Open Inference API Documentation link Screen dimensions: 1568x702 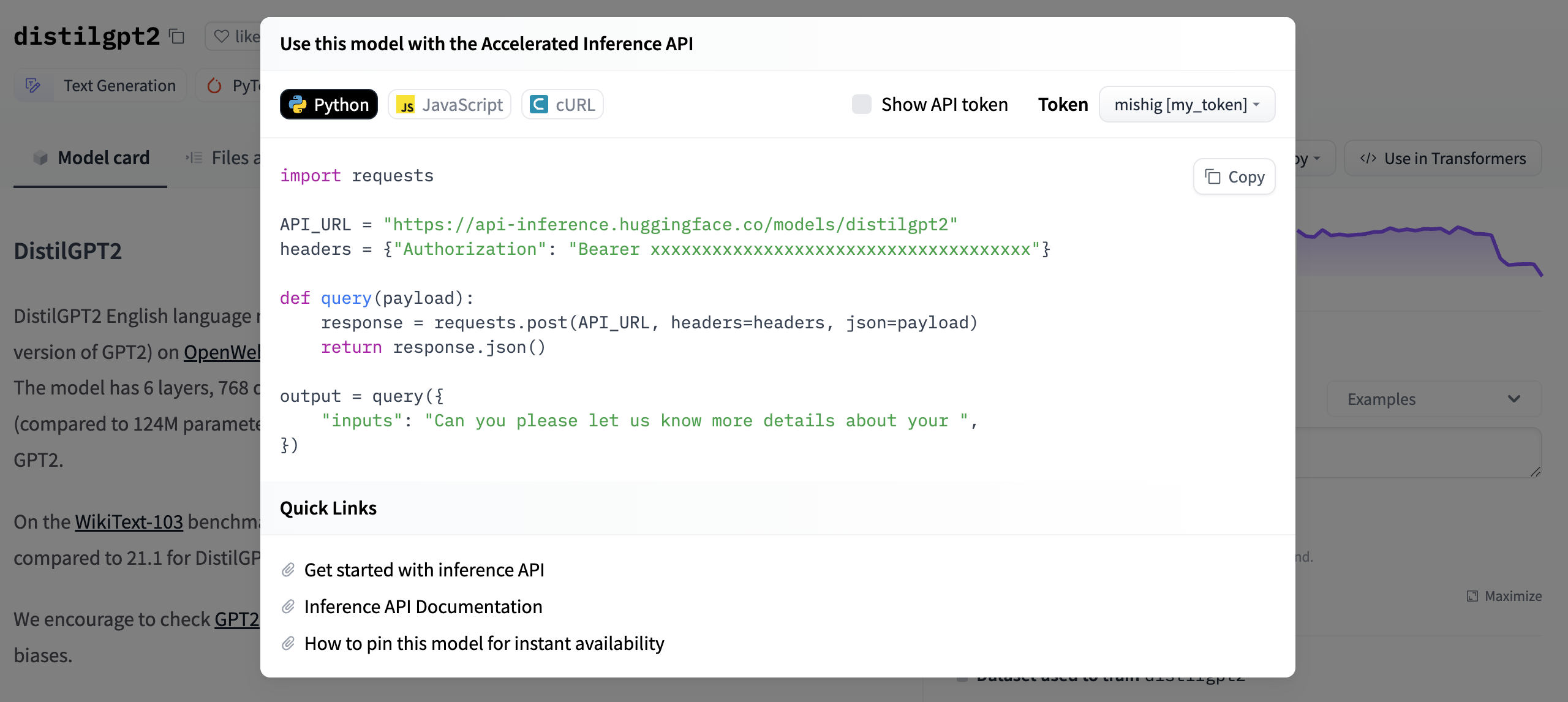(x=423, y=606)
